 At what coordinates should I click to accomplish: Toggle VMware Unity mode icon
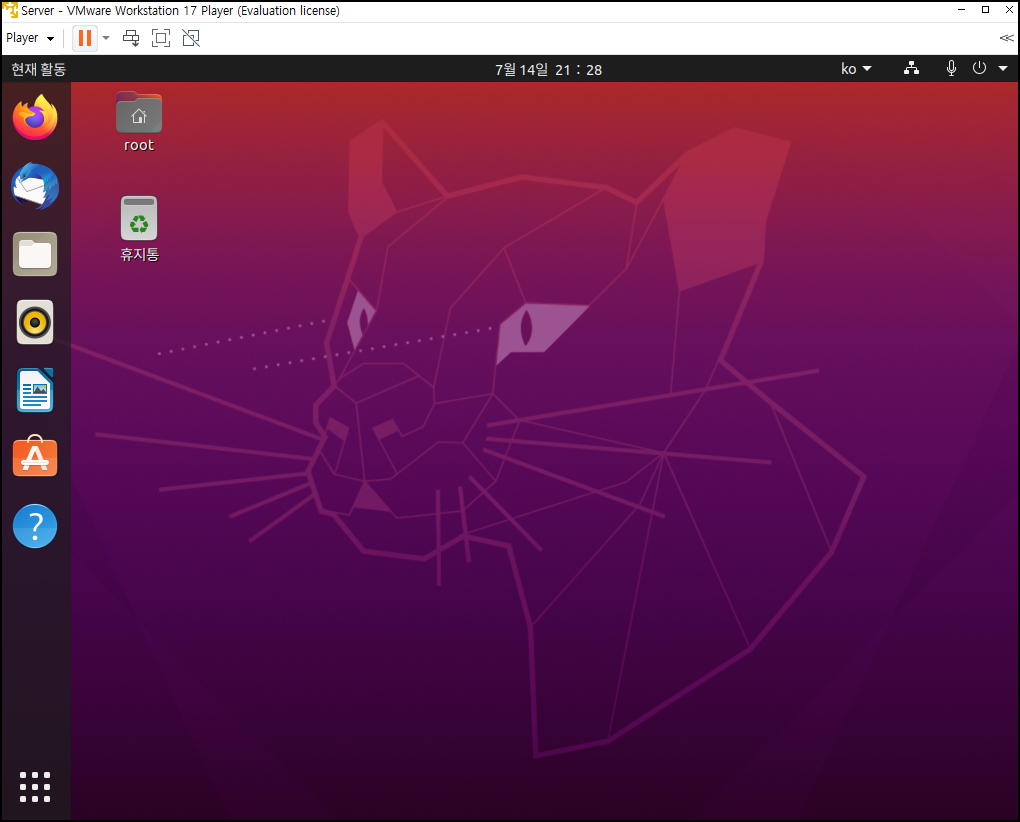(x=191, y=38)
